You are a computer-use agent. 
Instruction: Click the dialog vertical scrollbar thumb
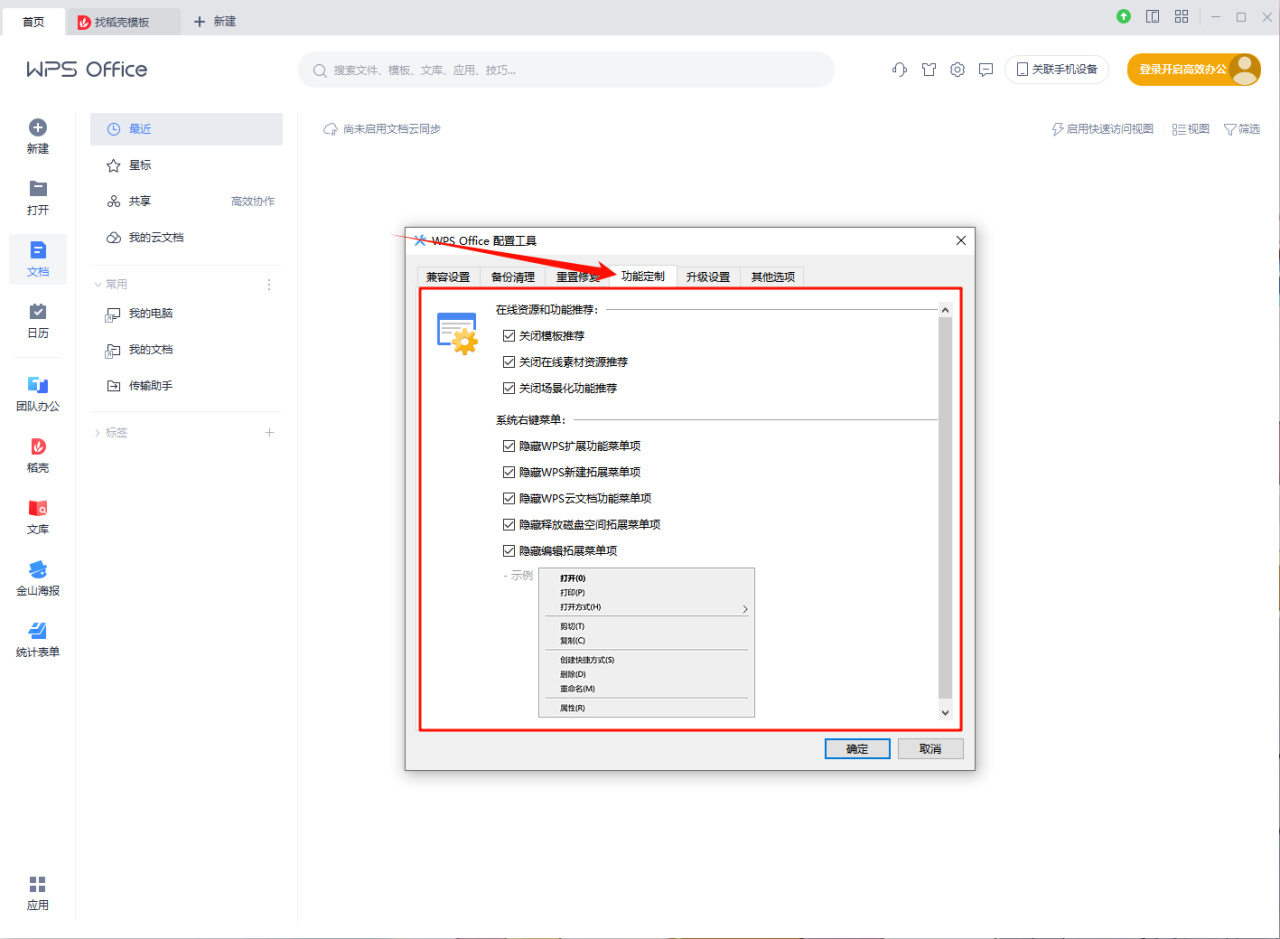coord(945,508)
